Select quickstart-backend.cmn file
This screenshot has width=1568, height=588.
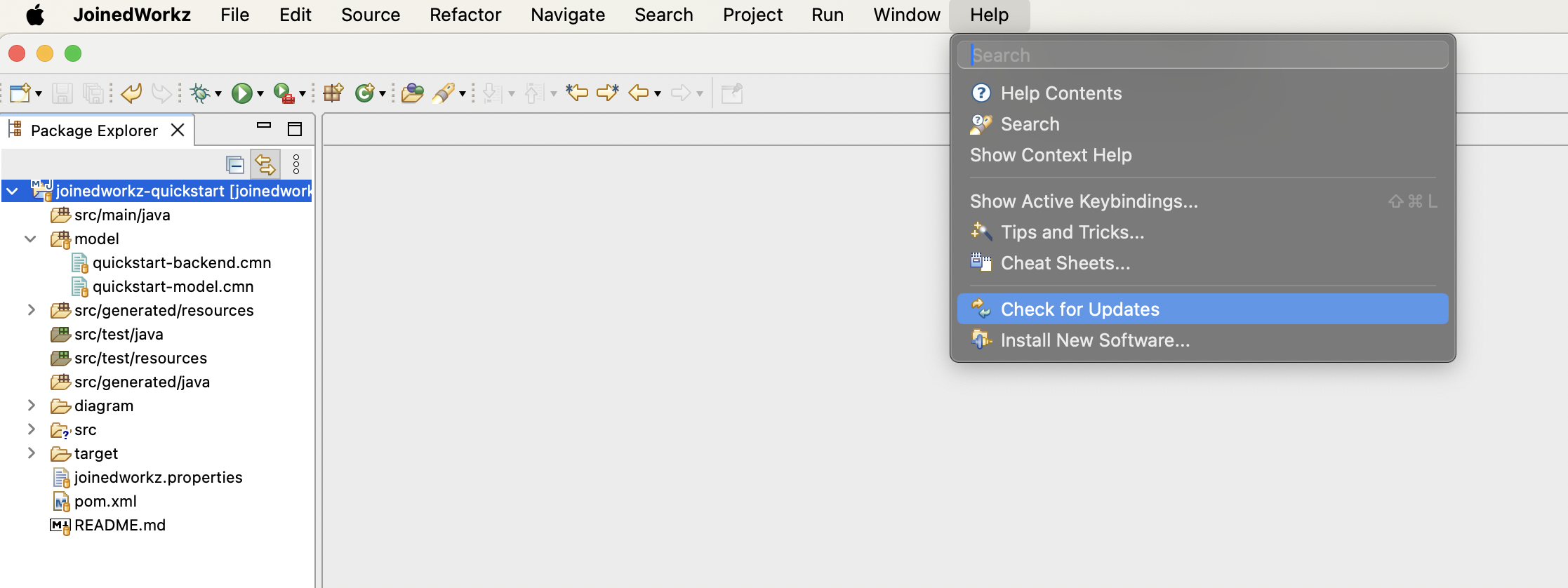click(181, 263)
